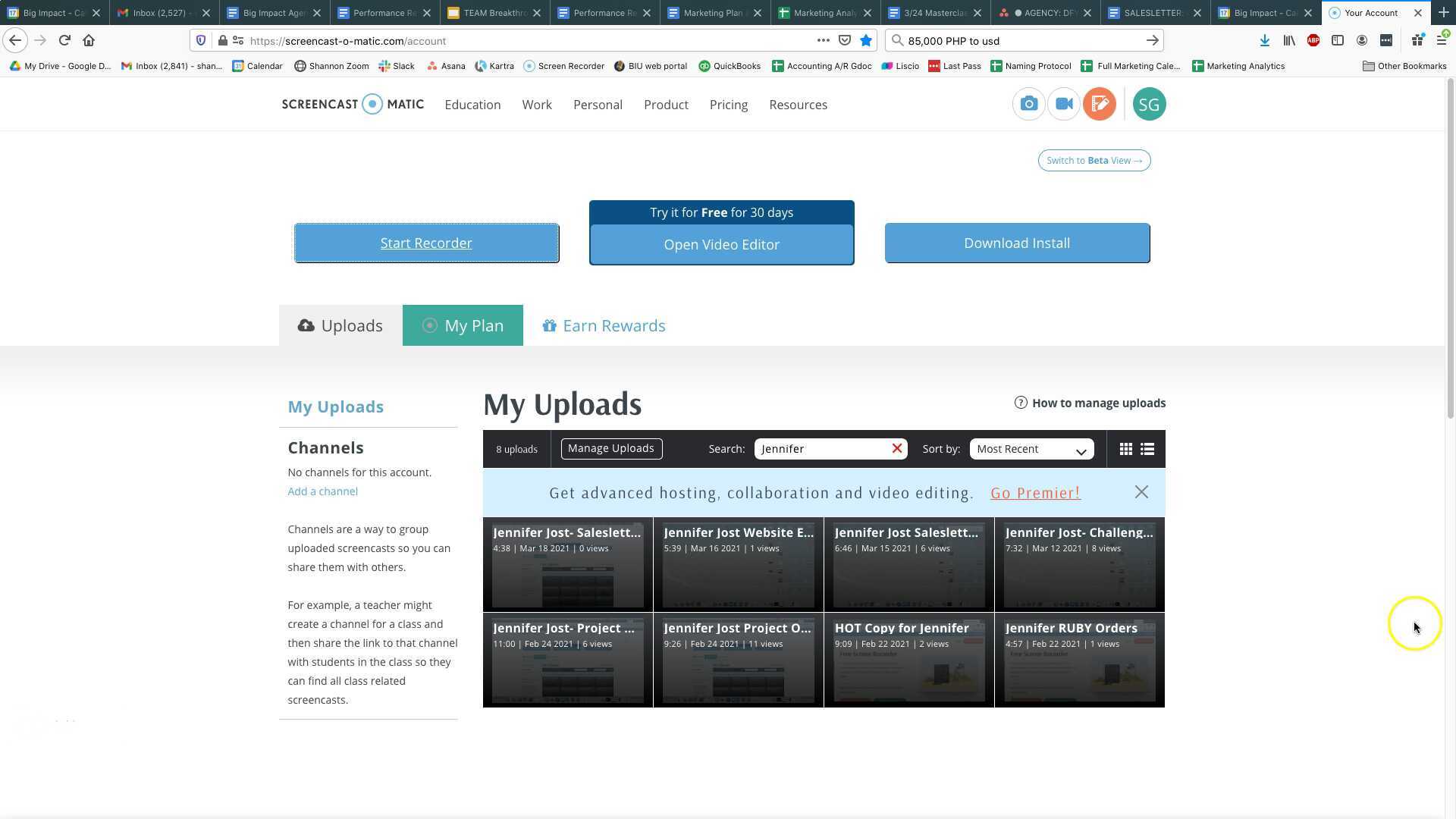Click the browser home icon
The image size is (1456, 819).
click(89, 40)
